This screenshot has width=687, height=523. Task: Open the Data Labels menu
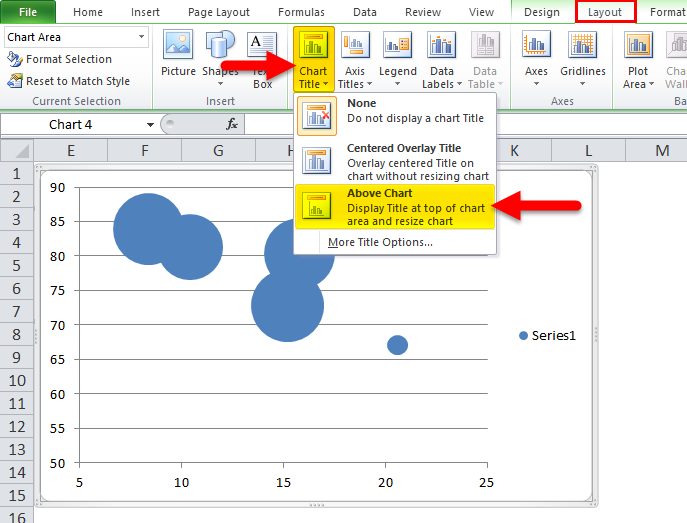tap(442, 58)
